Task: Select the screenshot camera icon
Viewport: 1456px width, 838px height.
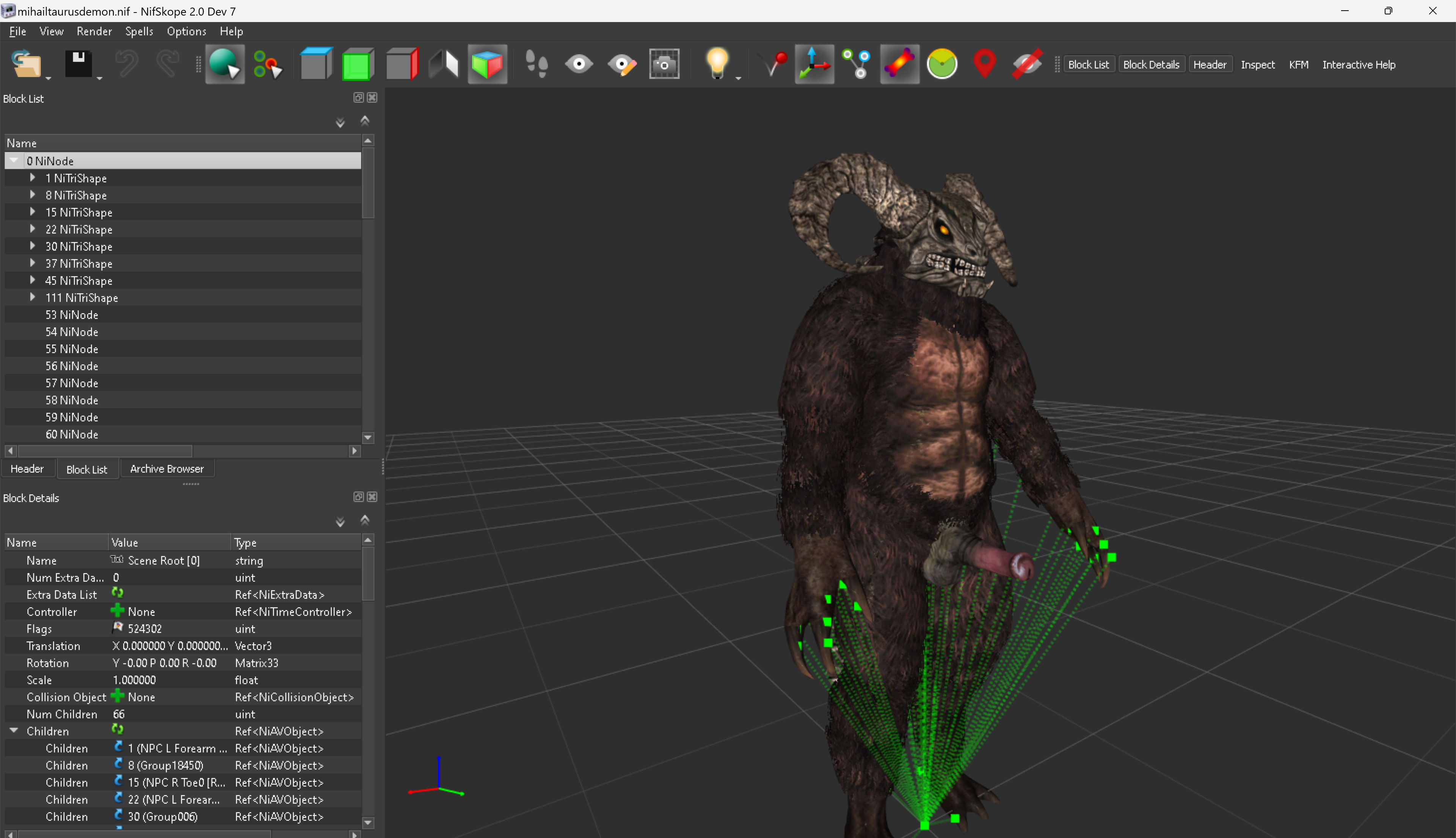Action: [x=664, y=64]
